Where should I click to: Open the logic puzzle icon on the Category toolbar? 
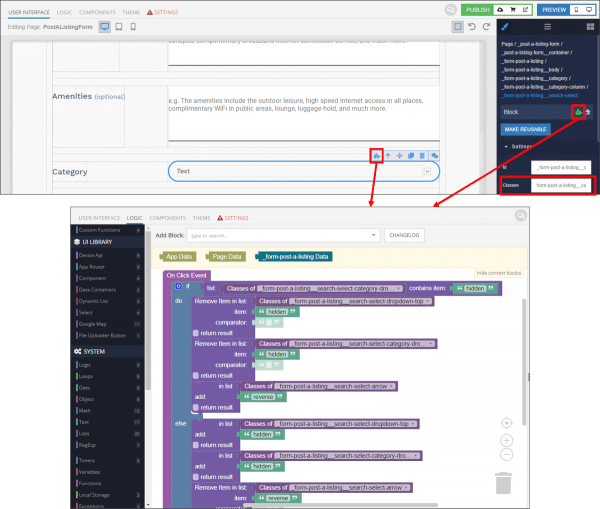click(376, 155)
